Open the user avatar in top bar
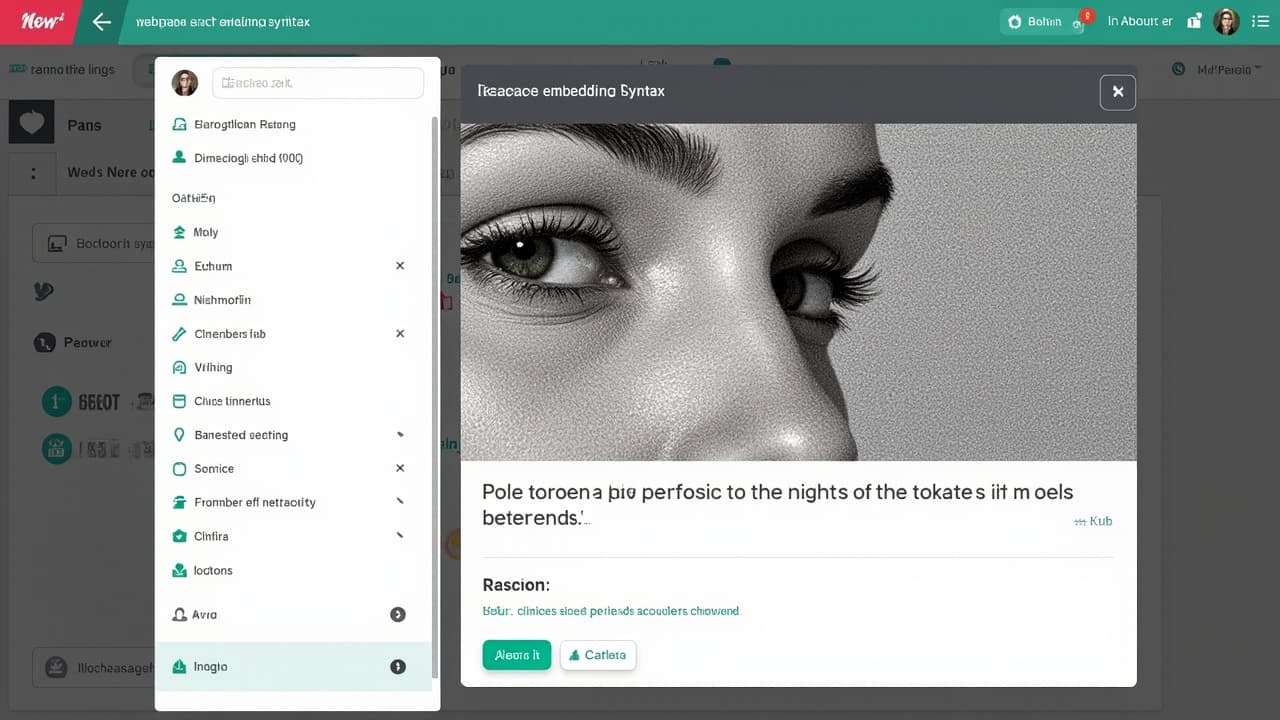 pyautogui.click(x=1226, y=21)
